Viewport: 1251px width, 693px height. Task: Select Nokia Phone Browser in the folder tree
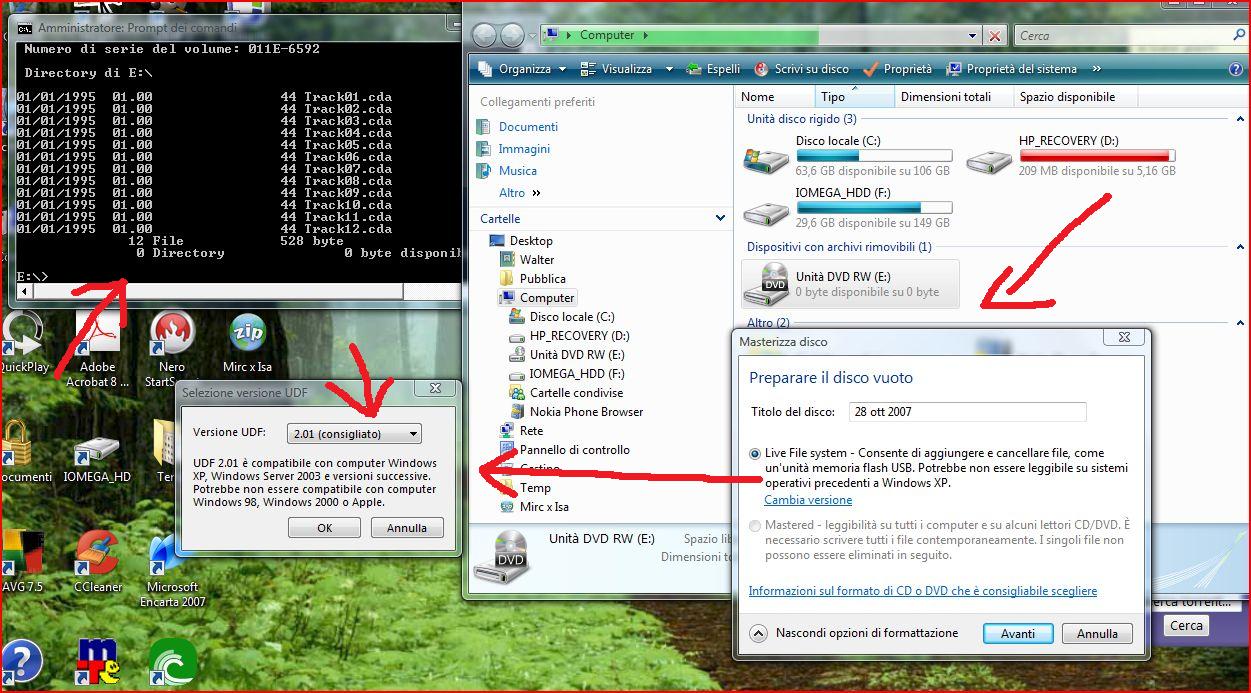tap(586, 412)
